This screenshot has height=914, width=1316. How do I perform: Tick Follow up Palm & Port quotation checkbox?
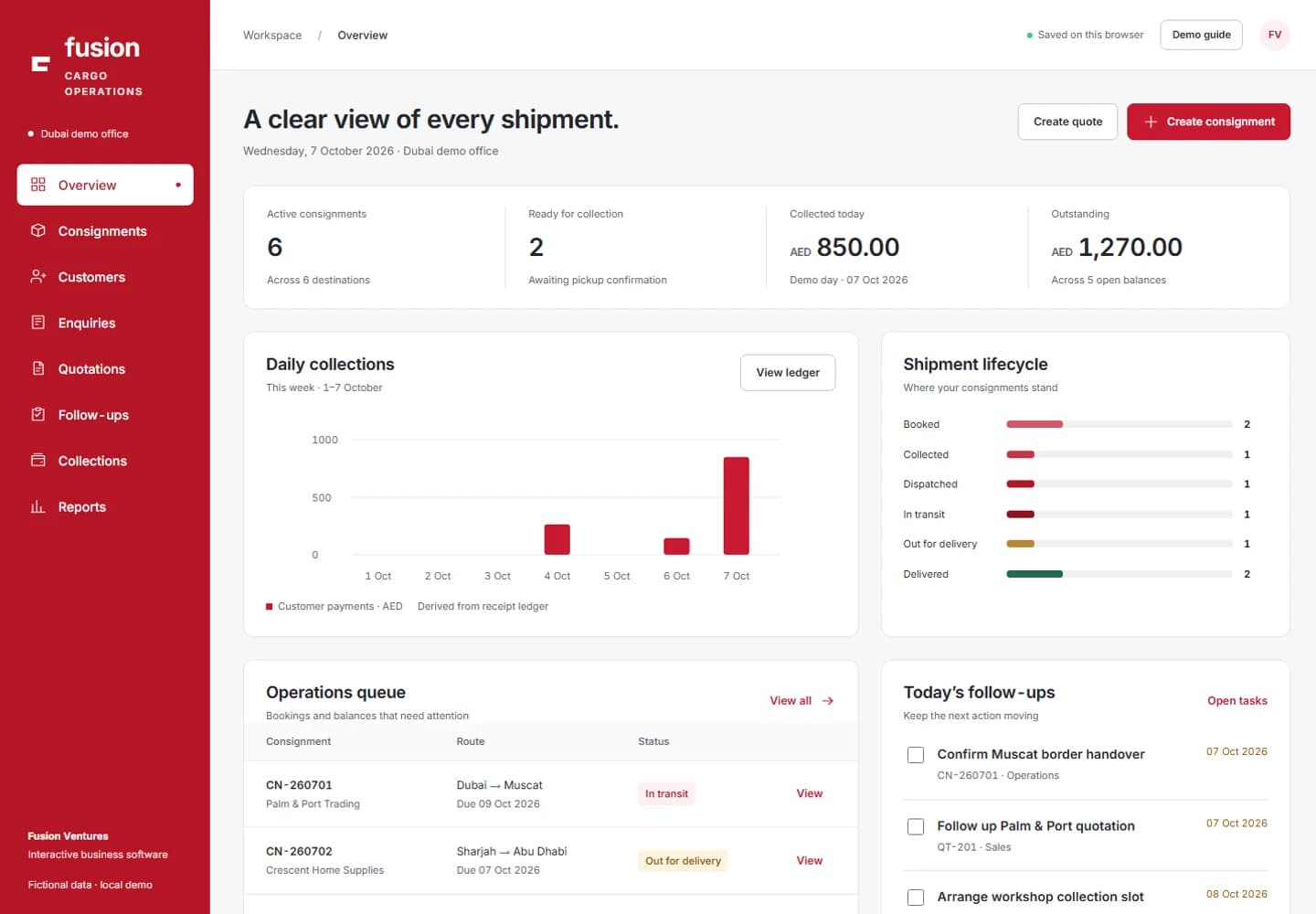pyautogui.click(x=915, y=826)
